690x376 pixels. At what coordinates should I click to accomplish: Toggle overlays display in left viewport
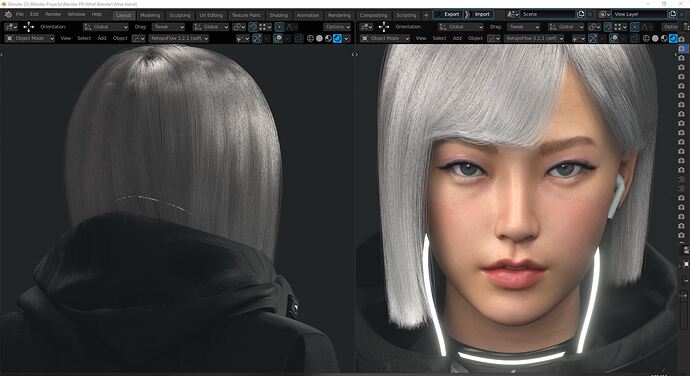(x=278, y=38)
